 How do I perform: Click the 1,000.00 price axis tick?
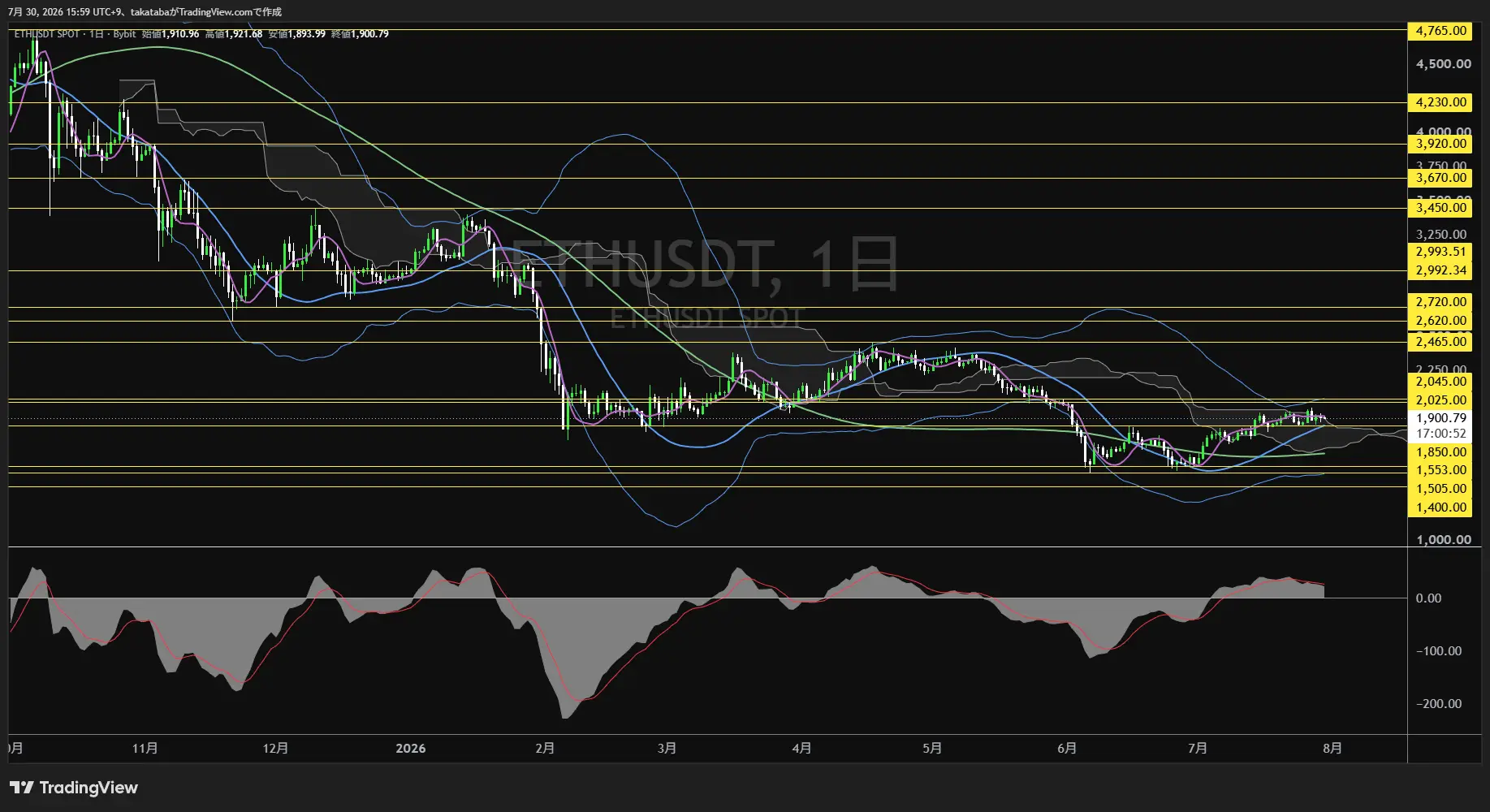point(1443,540)
